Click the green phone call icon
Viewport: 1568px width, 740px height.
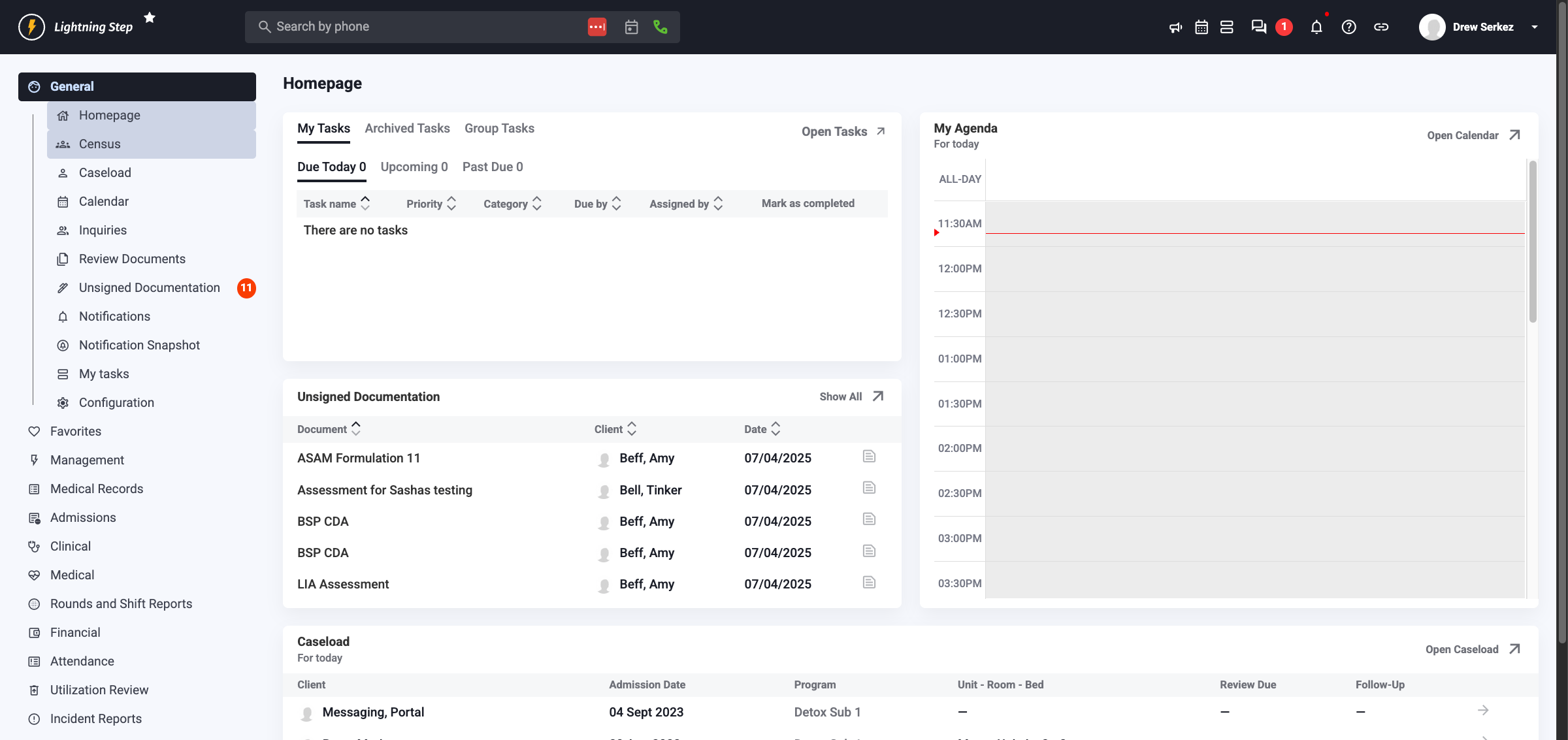pos(660,27)
